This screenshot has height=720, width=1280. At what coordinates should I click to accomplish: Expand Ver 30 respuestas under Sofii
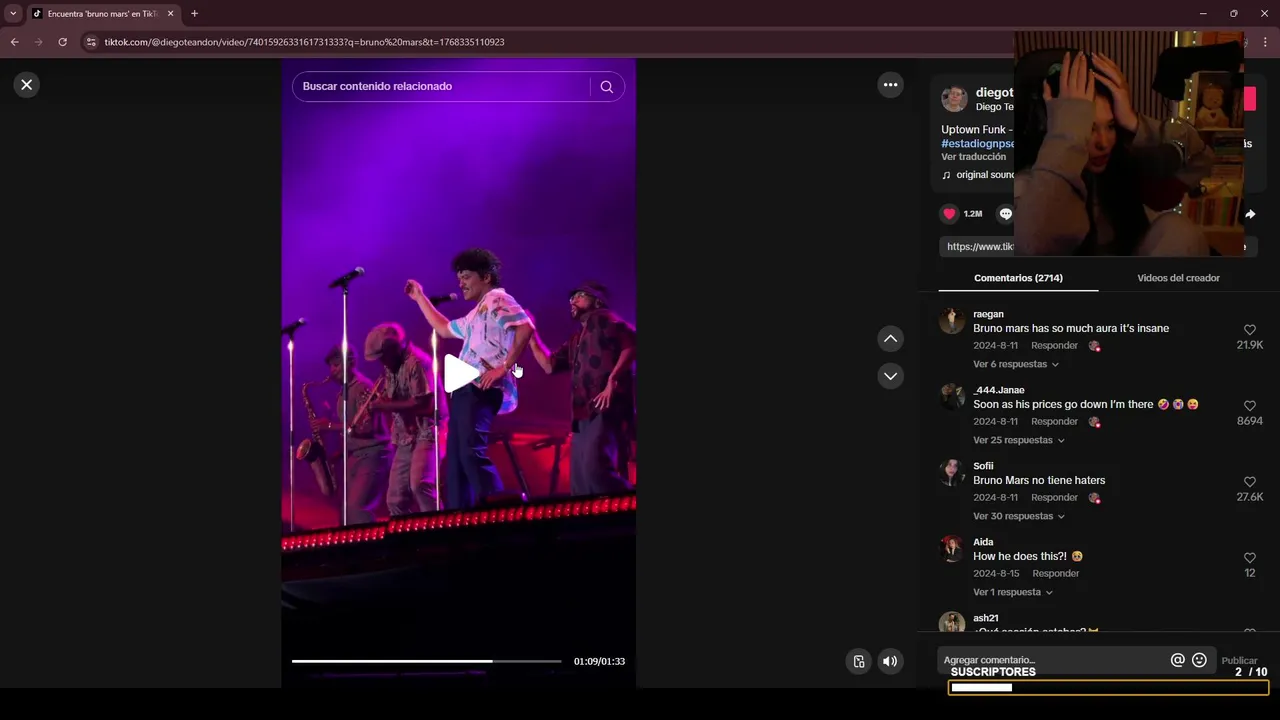coord(1019,516)
